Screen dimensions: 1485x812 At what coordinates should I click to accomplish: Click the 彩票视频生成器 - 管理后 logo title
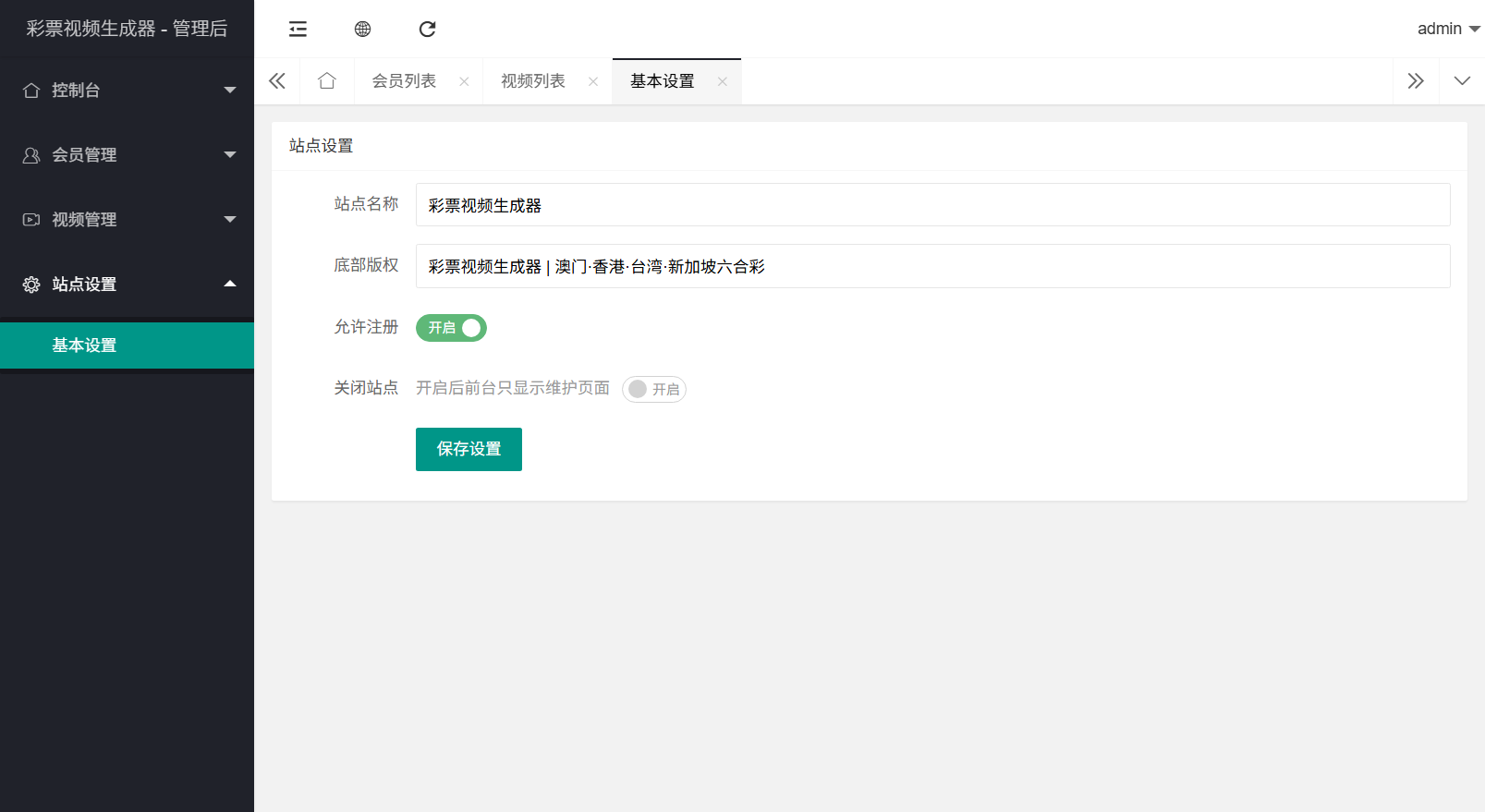tap(127, 29)
